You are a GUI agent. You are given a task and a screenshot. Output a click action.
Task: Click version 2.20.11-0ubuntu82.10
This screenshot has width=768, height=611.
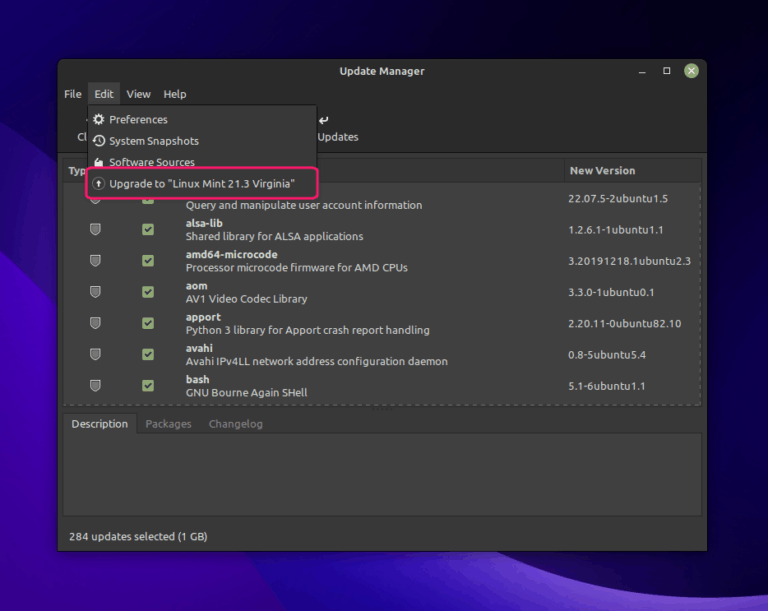pyautogui.click(x=624, y=324)
